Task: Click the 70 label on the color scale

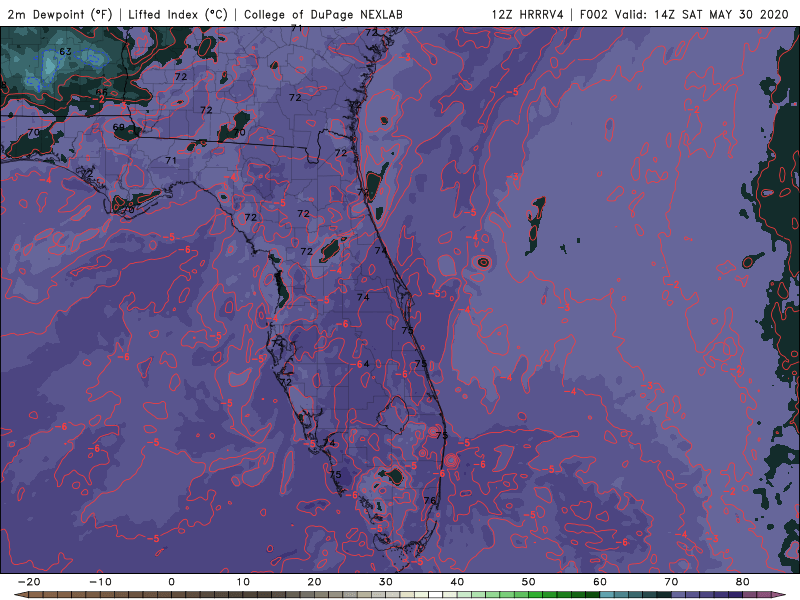Action: pyautogui.click(x=671, y=582)
